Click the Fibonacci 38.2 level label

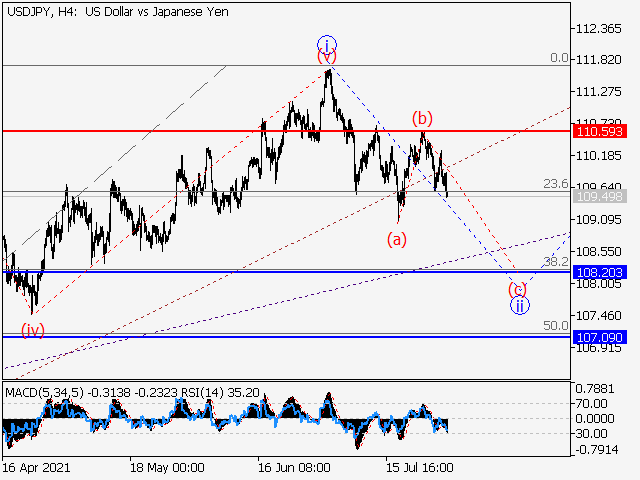click(x=556, y=262)
